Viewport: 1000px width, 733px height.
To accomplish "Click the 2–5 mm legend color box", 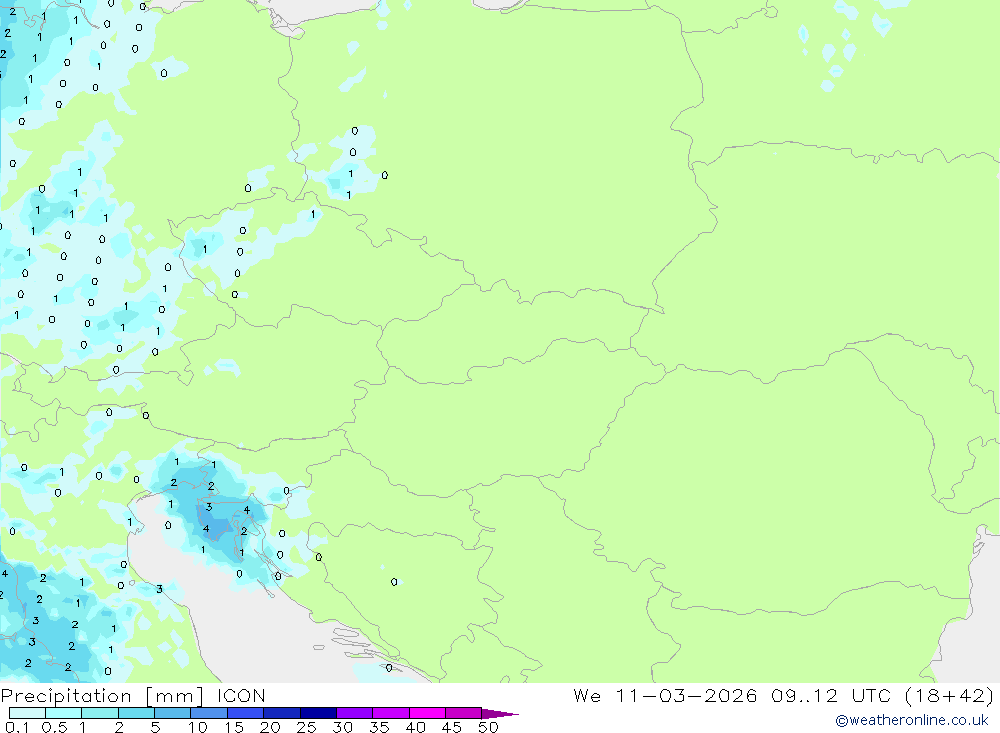I will (x=136, y=713).
